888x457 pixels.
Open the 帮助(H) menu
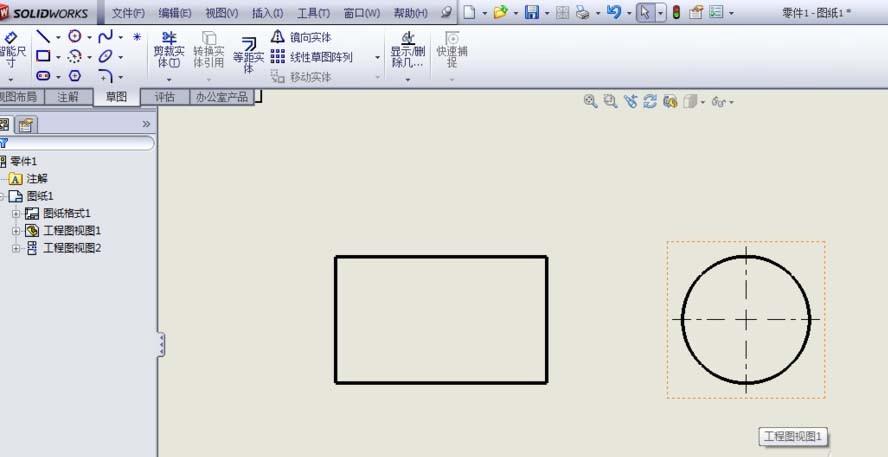[411, 13]
